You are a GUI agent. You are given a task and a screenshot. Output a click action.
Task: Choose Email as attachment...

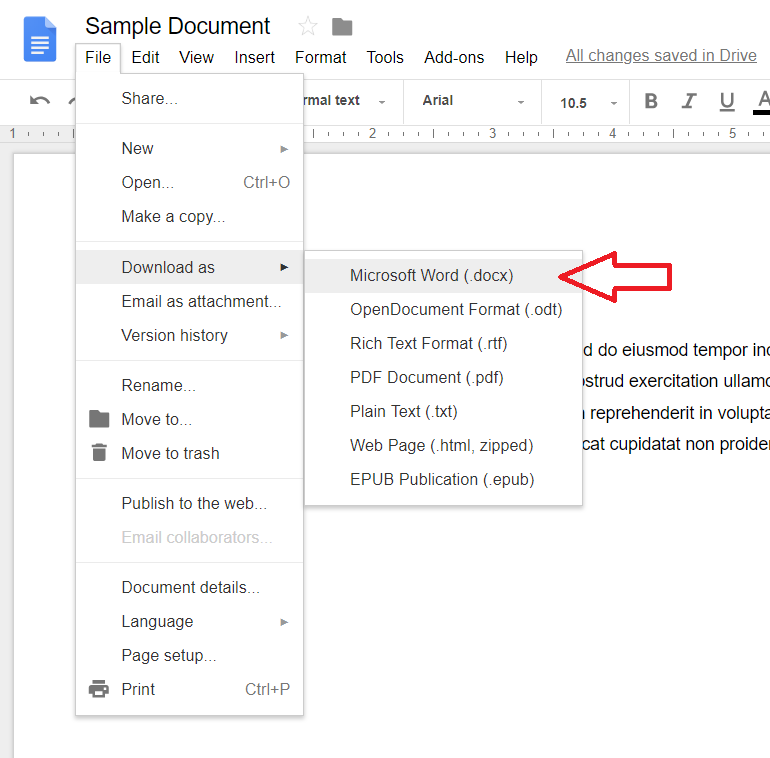coord(190,301)
